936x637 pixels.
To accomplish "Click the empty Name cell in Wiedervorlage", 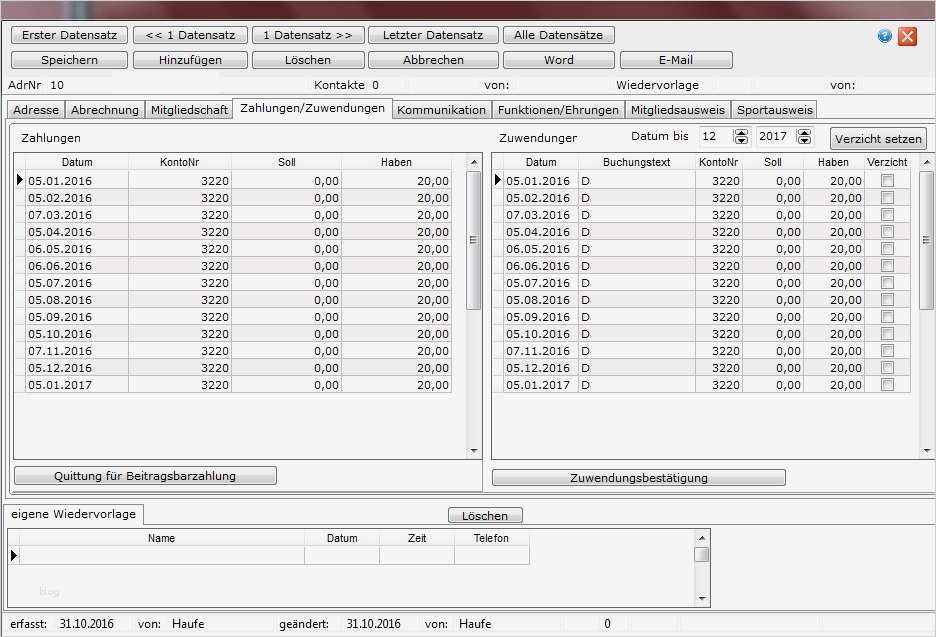I will click(x=162, y=555).
